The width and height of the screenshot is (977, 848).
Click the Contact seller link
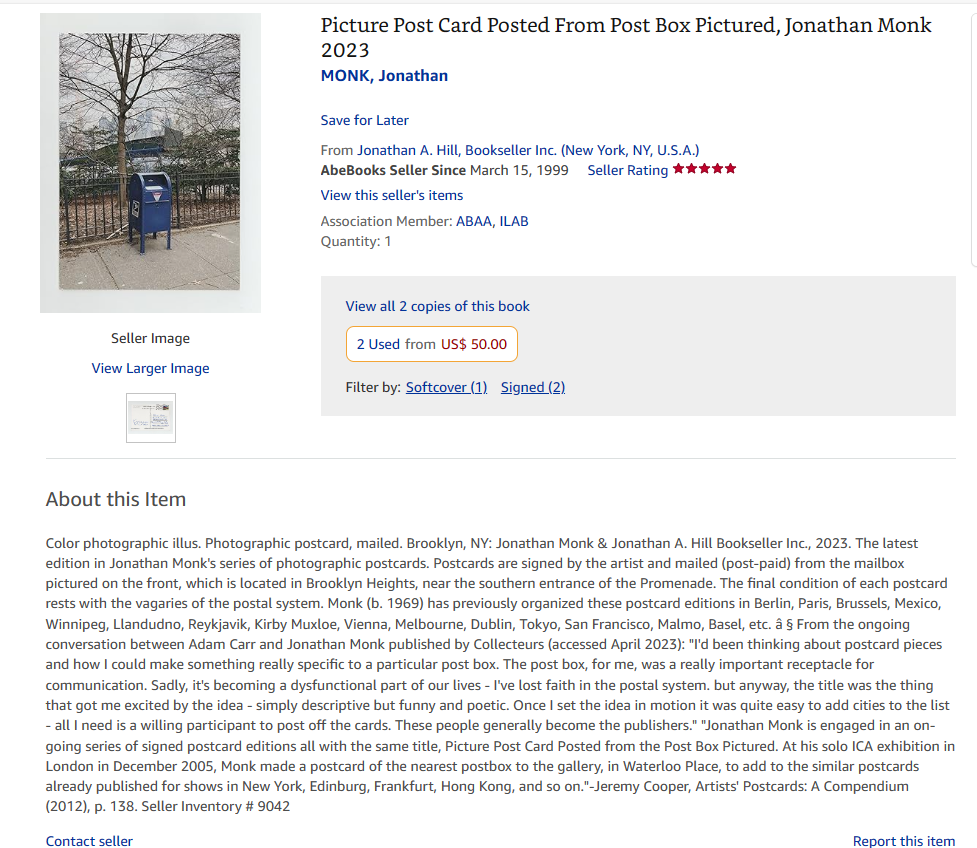pos(89,841)
